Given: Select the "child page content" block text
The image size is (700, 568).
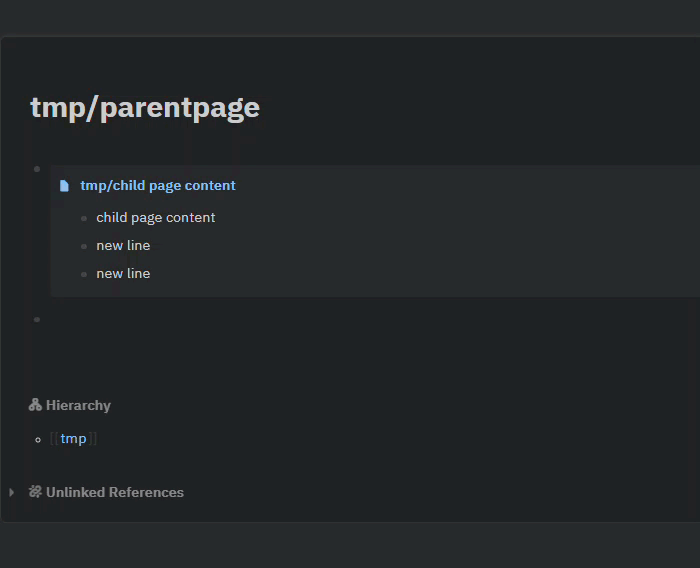Looking at the screenshot, I should [x=156, y=217].
